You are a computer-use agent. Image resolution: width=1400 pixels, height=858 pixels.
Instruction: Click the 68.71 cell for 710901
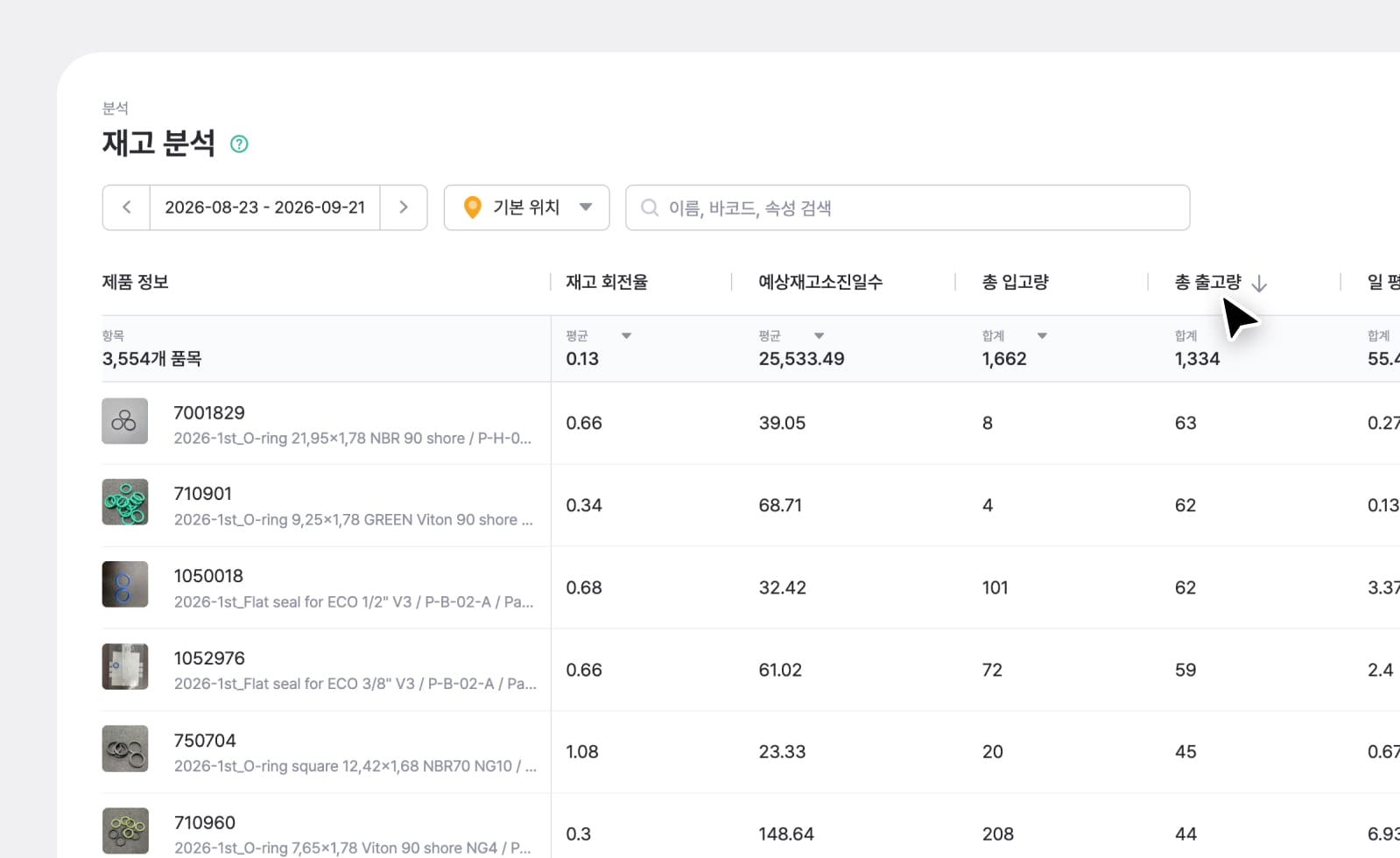(x=780, y=505)
